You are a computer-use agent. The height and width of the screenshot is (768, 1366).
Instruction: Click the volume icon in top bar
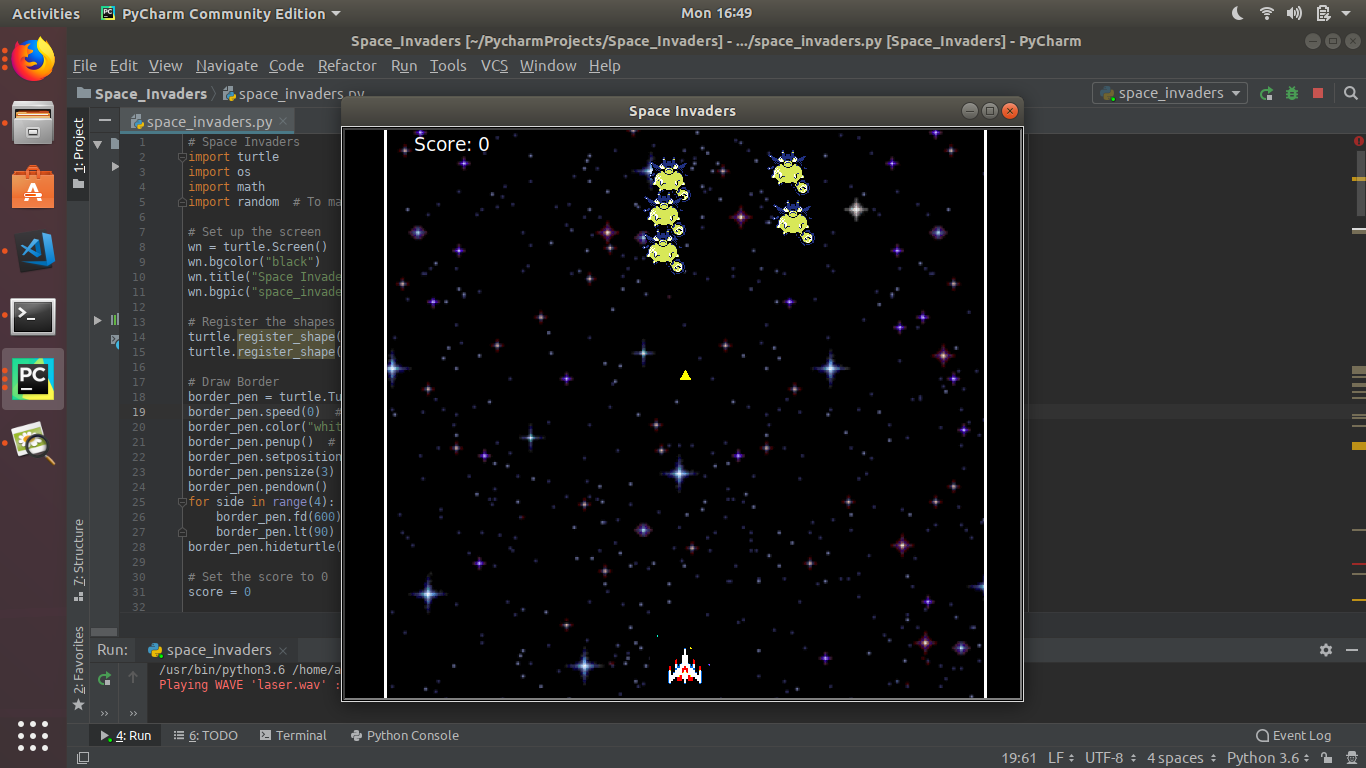click(1295, 13)
